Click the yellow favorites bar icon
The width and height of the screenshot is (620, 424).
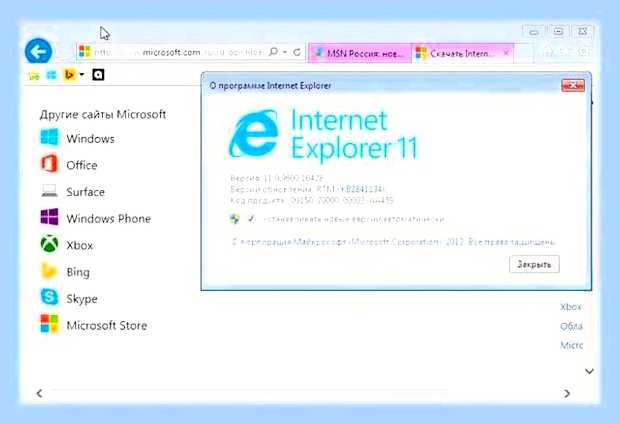34,75
